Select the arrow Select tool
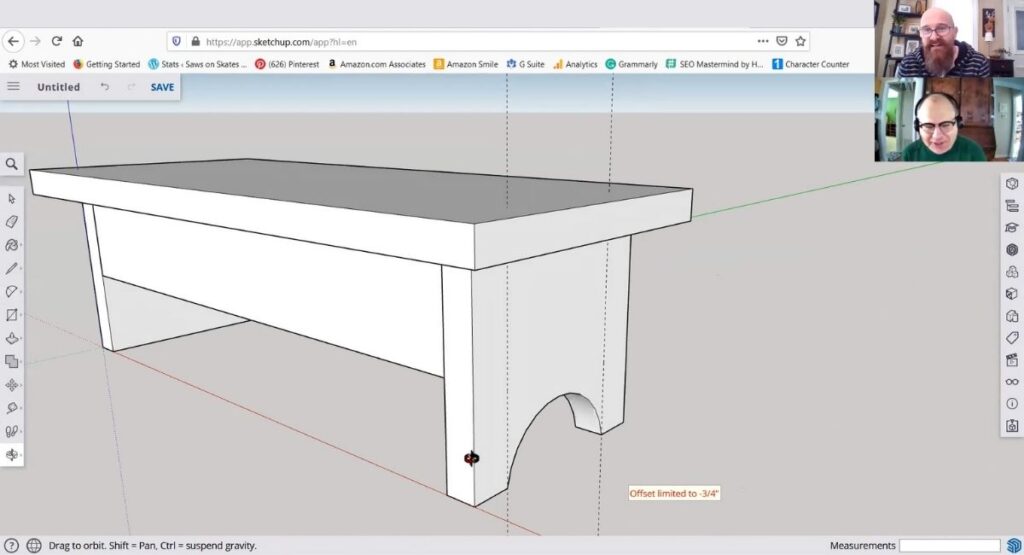Image resolution: width=1024 pixels, height=555 pixels. click(x=12, y=198)
